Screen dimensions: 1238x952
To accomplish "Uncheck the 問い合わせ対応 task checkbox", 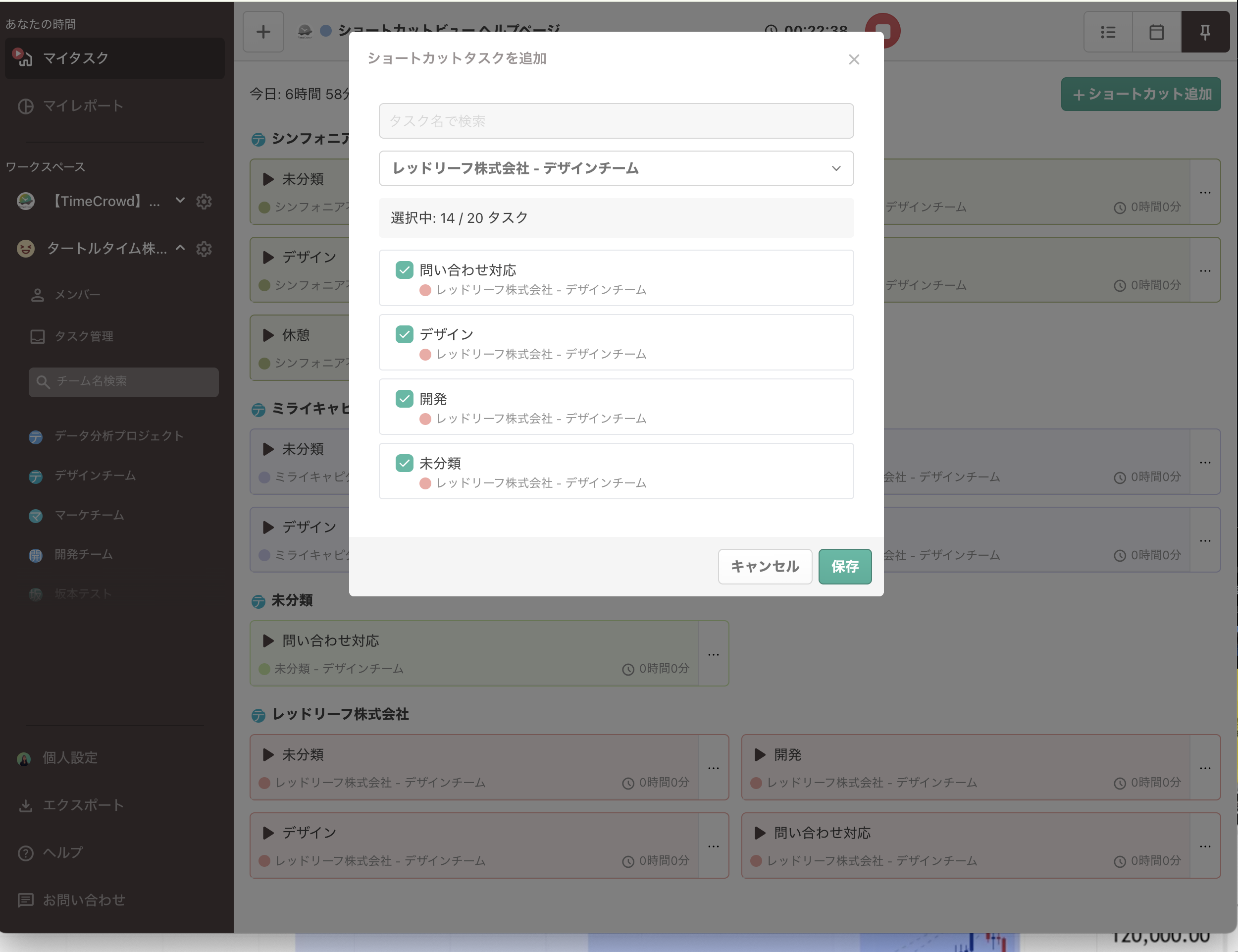I will point(404,270).
